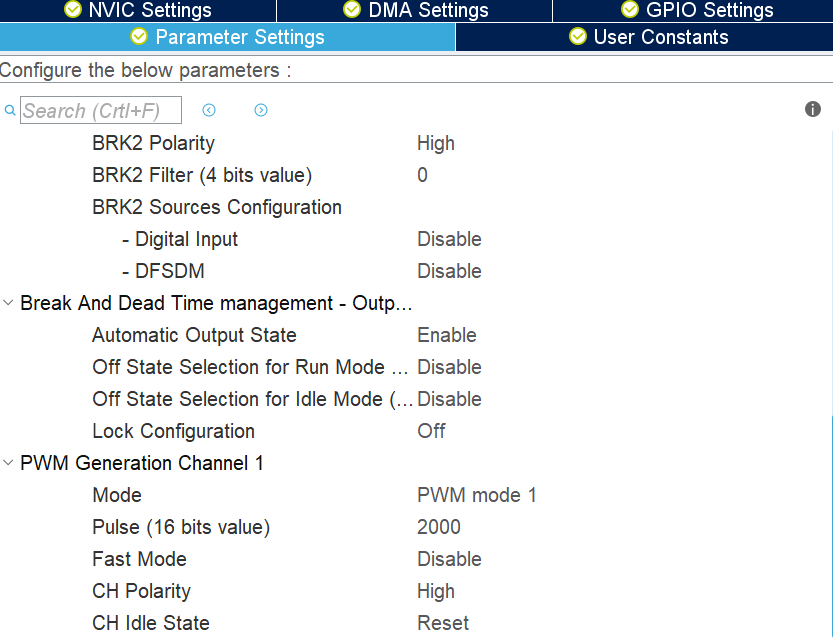Click the check icon on User Constants tab
The image size is (833, 642).
(x=578, y=37)
